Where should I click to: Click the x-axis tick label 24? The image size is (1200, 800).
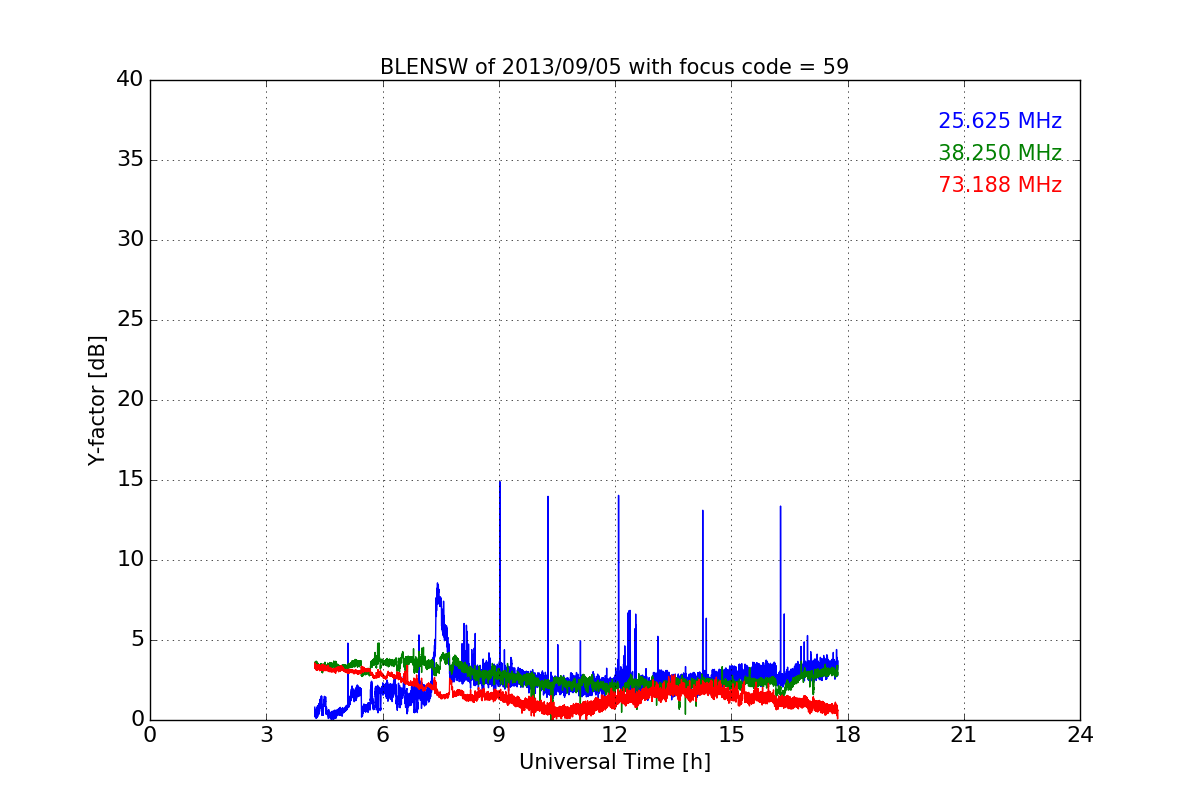(x=1080, y=735)
